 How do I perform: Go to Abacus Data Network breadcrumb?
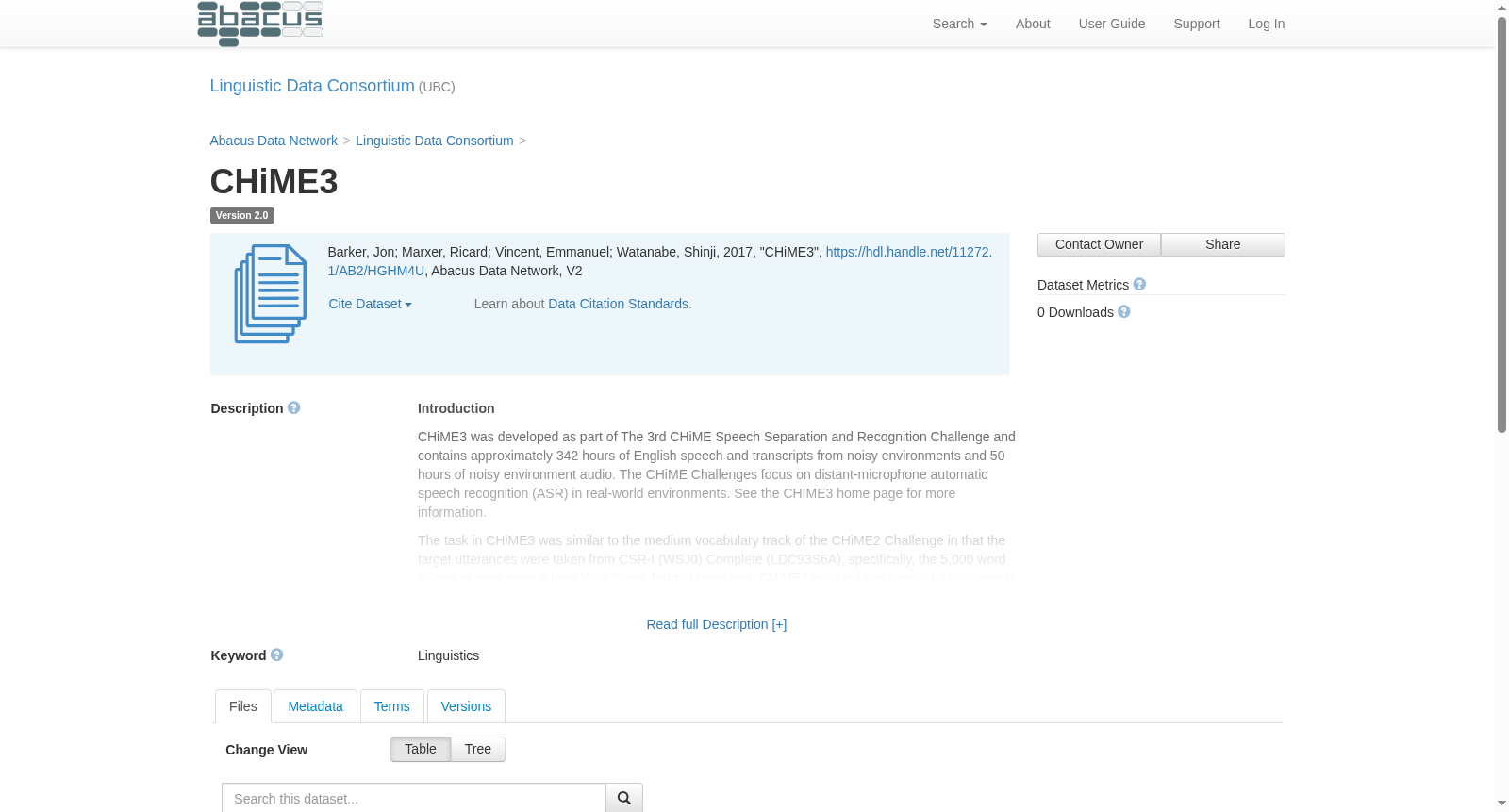pyautogui.click(x=274, y=141)
